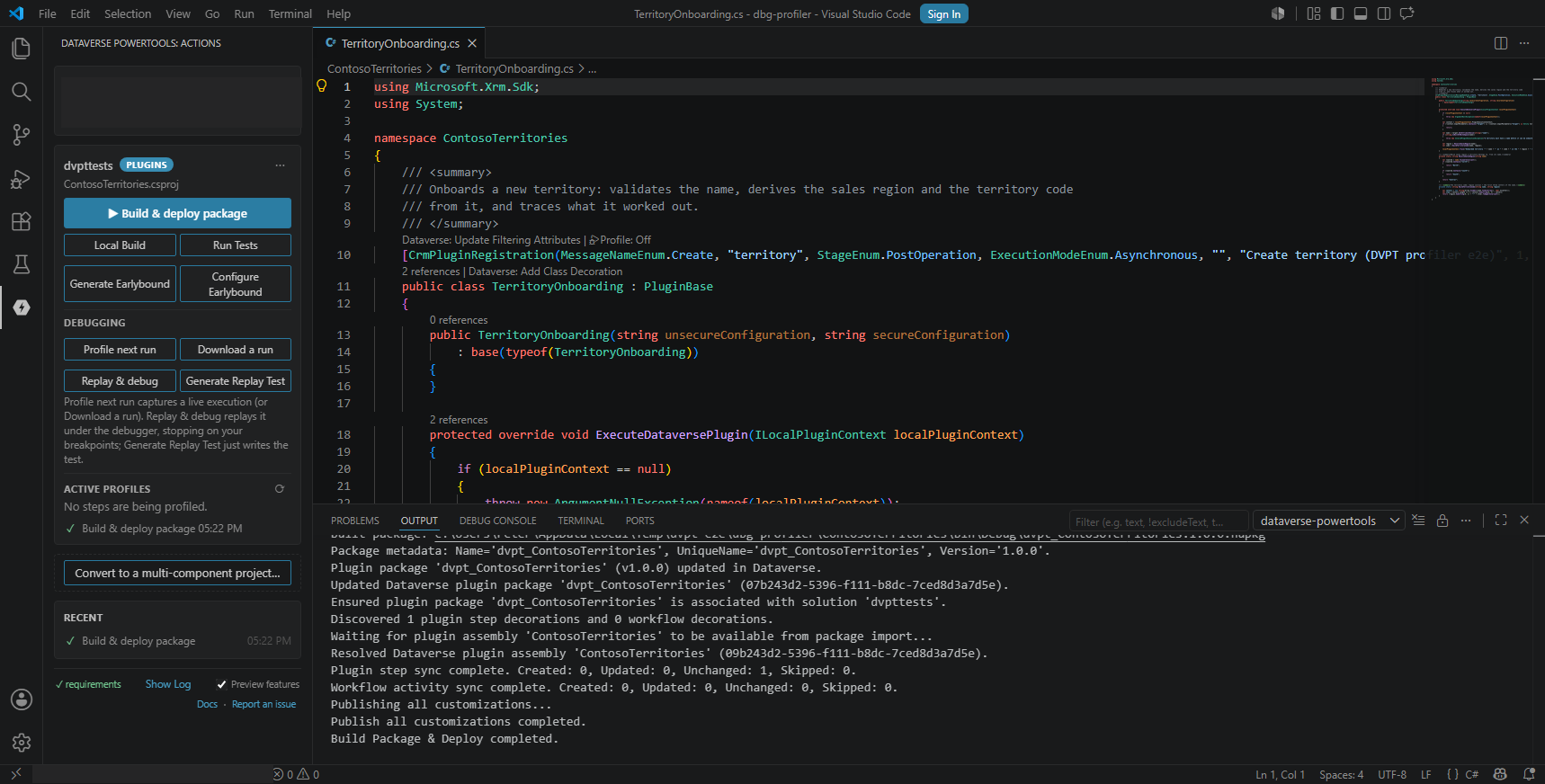Refresh the Active Profiles section
This screenshot has width=1545, height=784.
280,489
